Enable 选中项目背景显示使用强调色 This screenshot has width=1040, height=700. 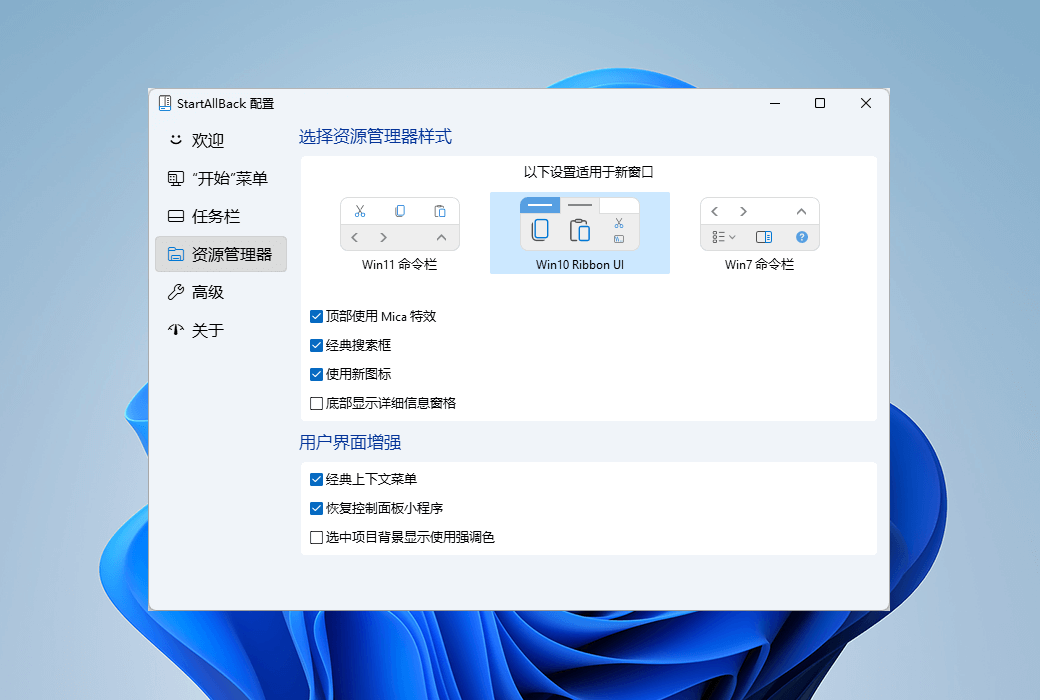316,537
